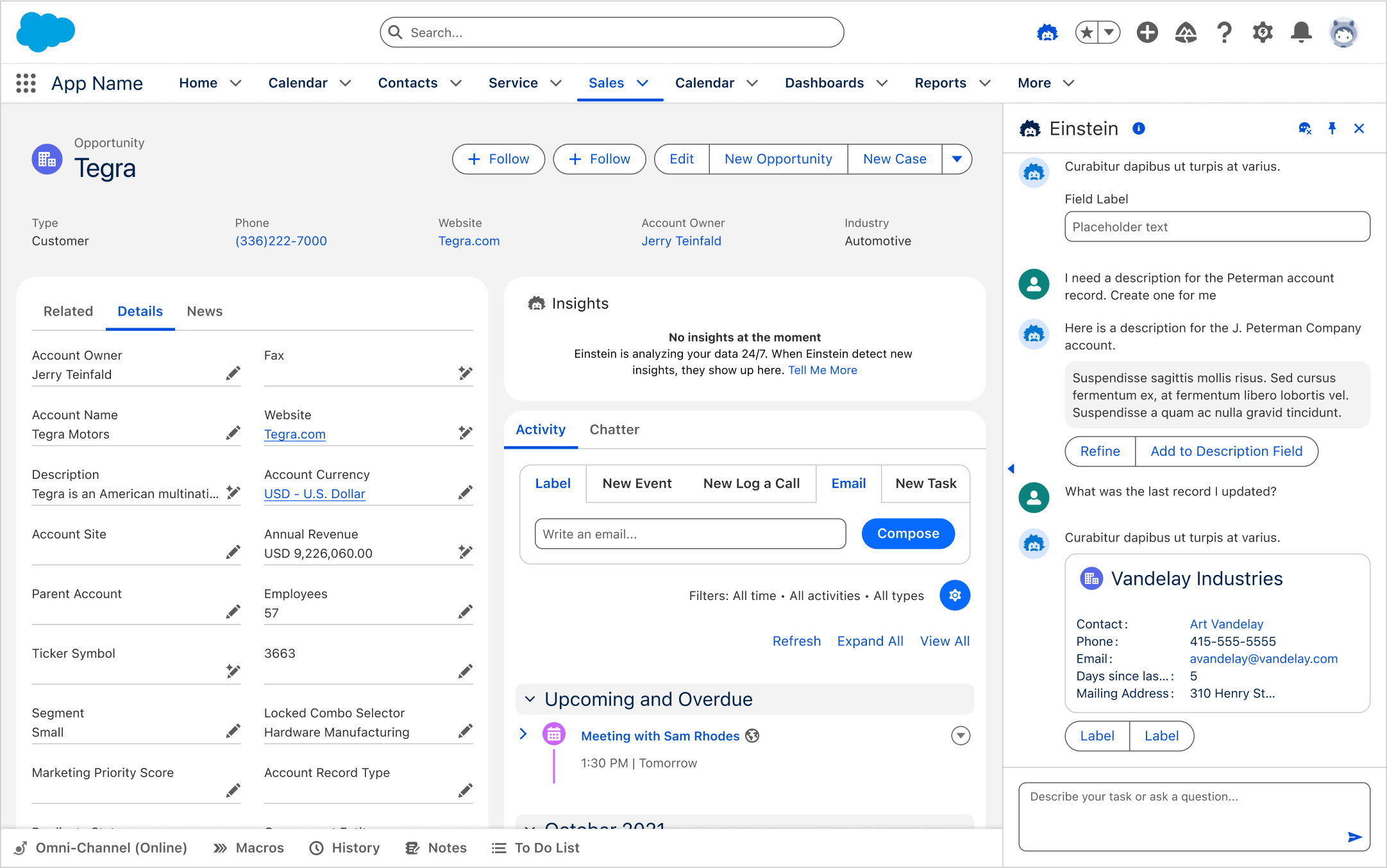Click the Compose button
This screenshot has height=868, width=1387.
[907, 533]
